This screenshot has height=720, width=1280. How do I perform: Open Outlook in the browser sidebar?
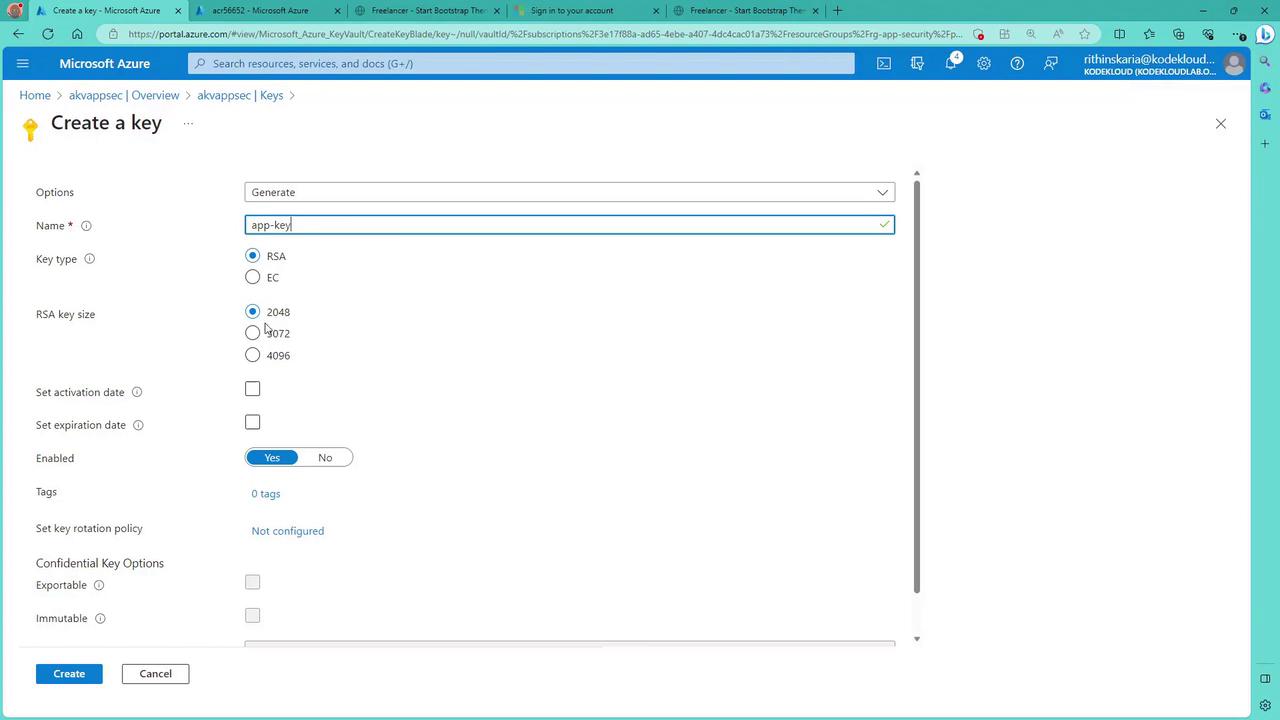tap(1265, 115)
